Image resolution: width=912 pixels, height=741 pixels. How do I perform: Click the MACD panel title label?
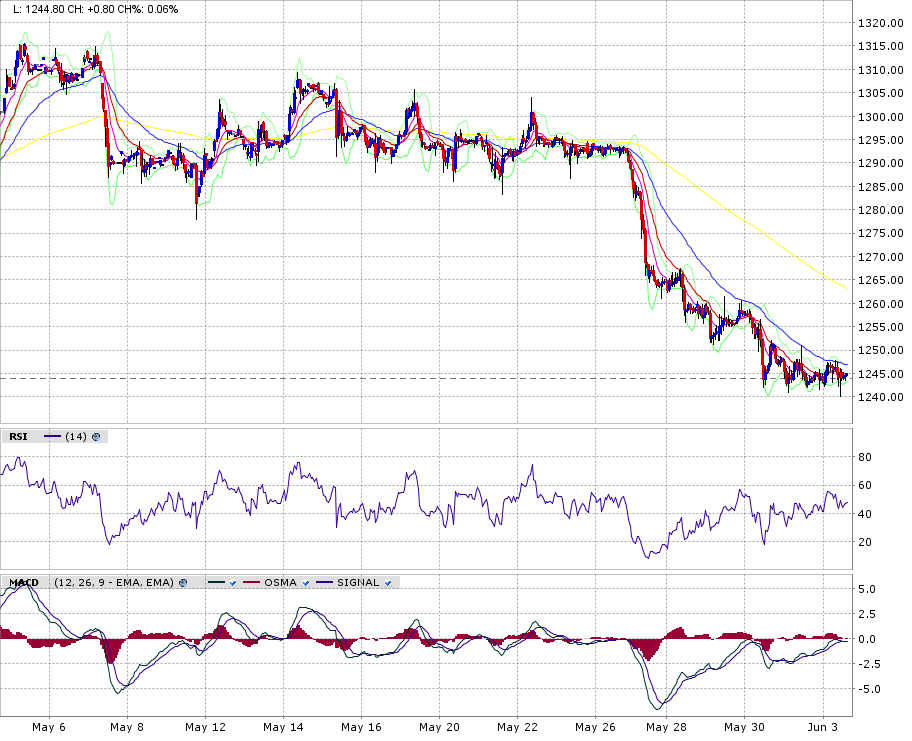pos(25,582)
